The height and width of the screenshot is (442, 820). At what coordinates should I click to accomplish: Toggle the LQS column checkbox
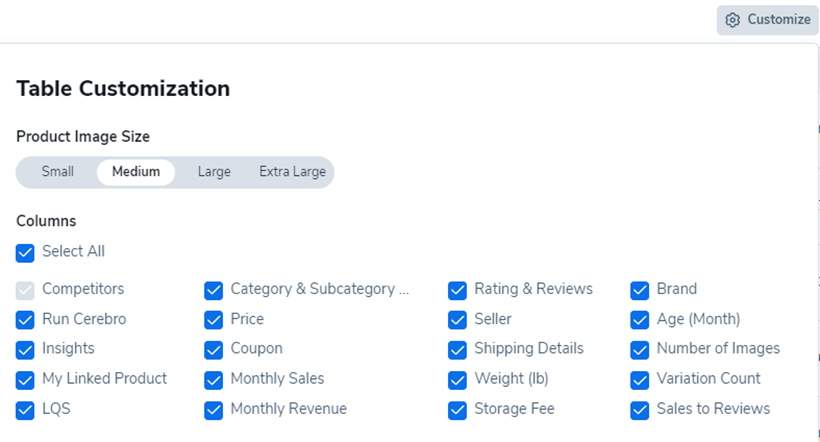[25, 410]
